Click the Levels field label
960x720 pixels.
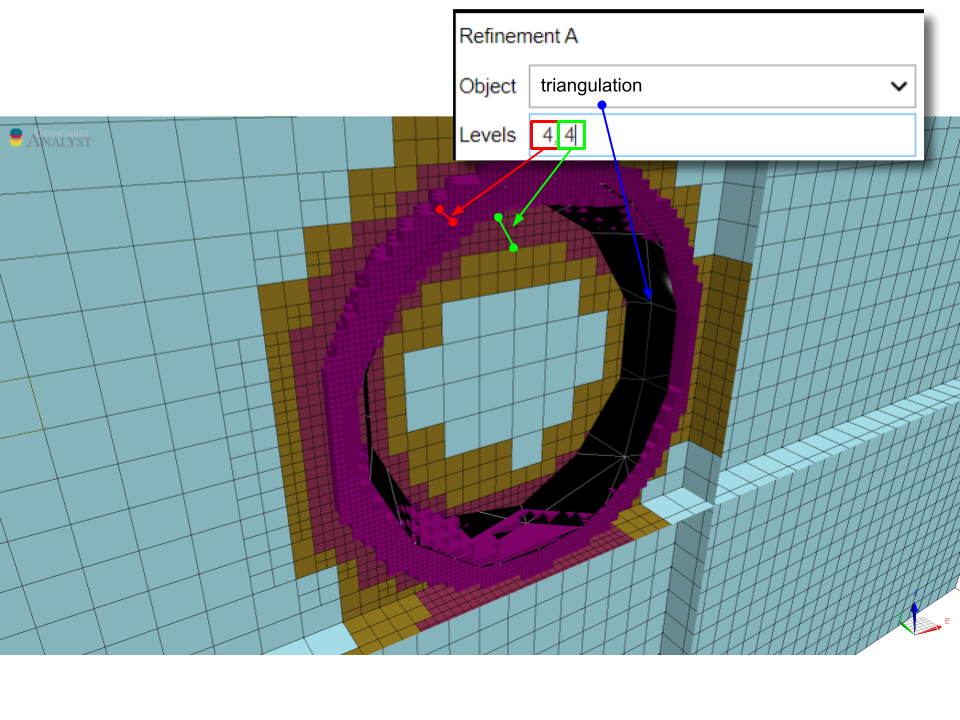(x=487, y=135)
